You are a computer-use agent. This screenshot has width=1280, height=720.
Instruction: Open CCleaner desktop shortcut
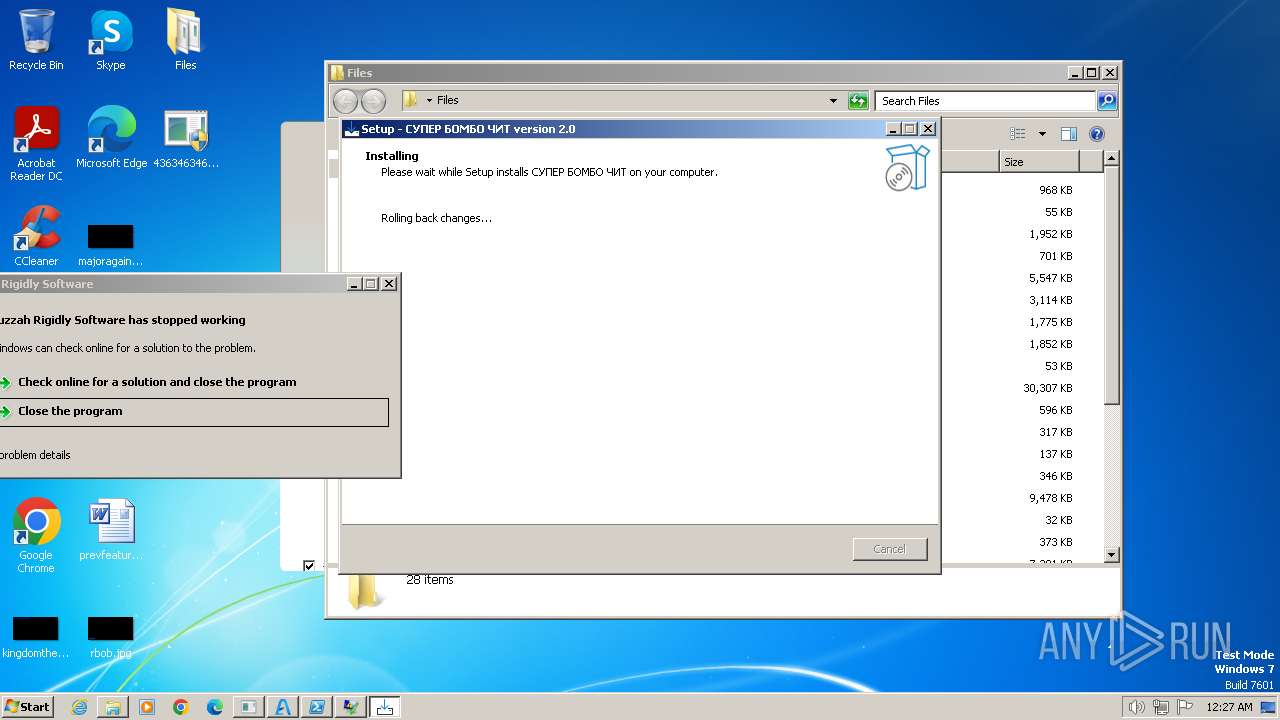click(x=36, y=236)
